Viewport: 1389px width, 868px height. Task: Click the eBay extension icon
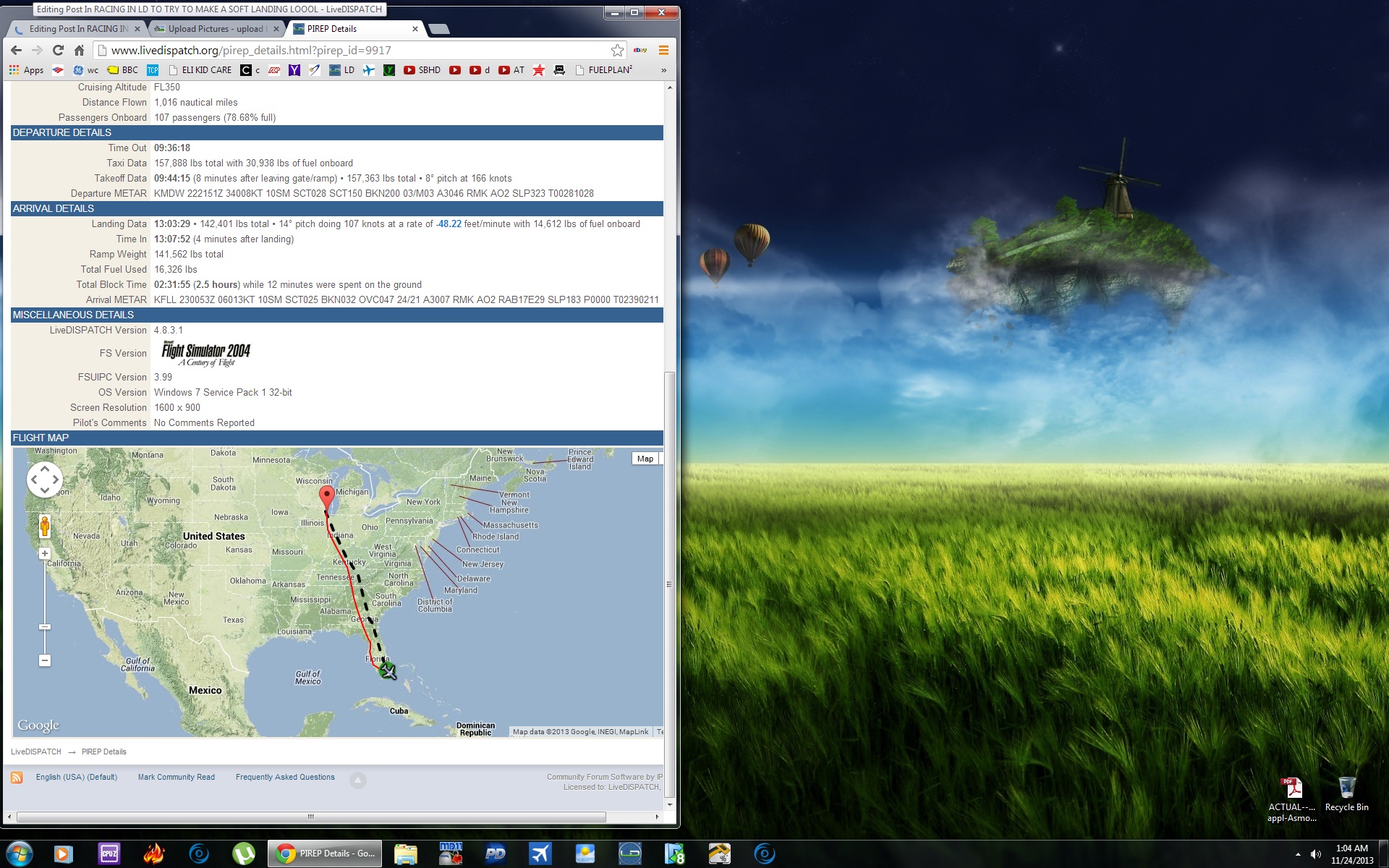click(x=640, y=50)
